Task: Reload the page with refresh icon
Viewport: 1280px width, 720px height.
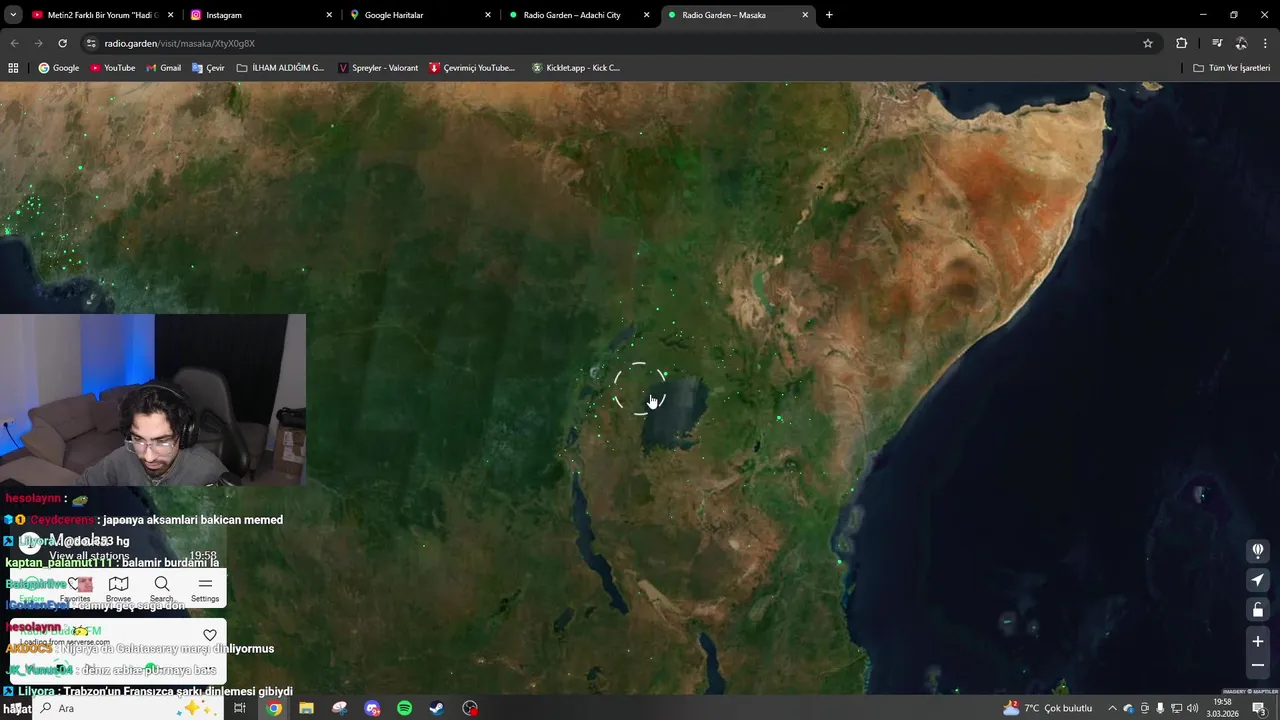Action: tap(62, 43)
